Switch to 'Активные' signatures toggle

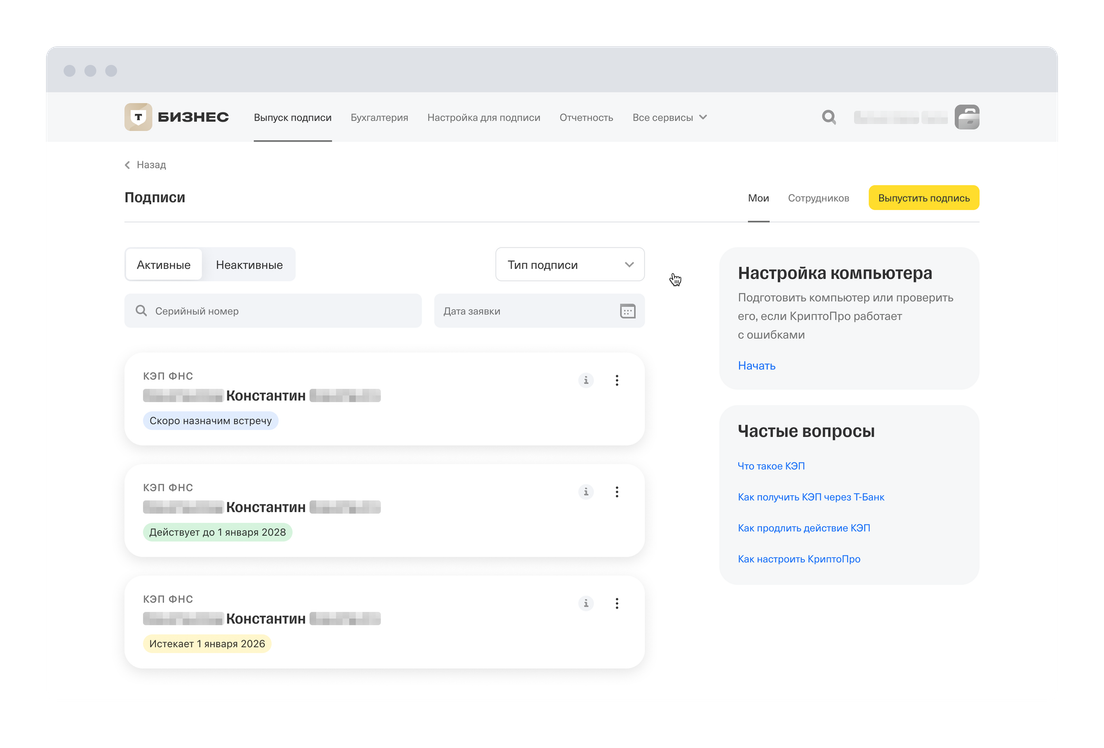pyautogui.click(x=164, y=265)
